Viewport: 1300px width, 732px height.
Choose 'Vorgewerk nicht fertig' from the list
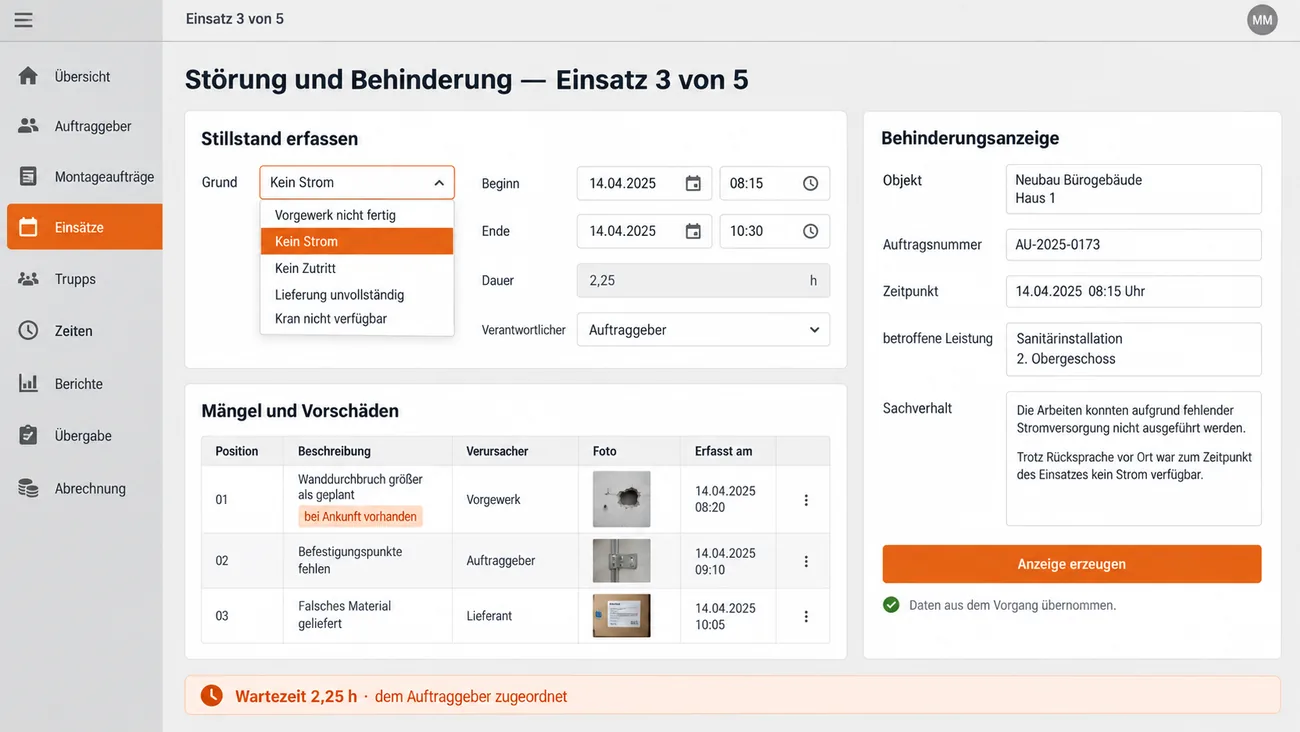(357, 215)
